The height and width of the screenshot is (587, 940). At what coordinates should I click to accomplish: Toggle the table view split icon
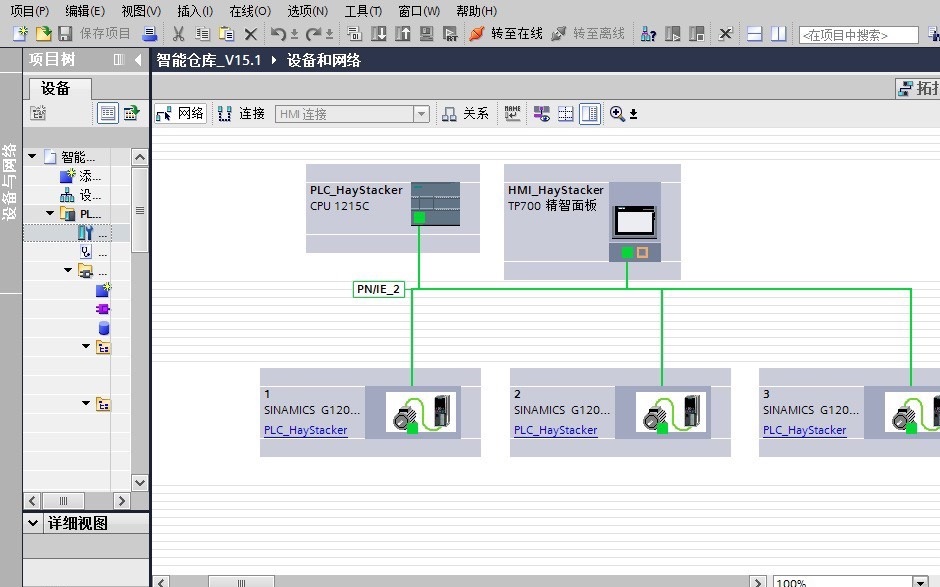(x=590, y=113)
